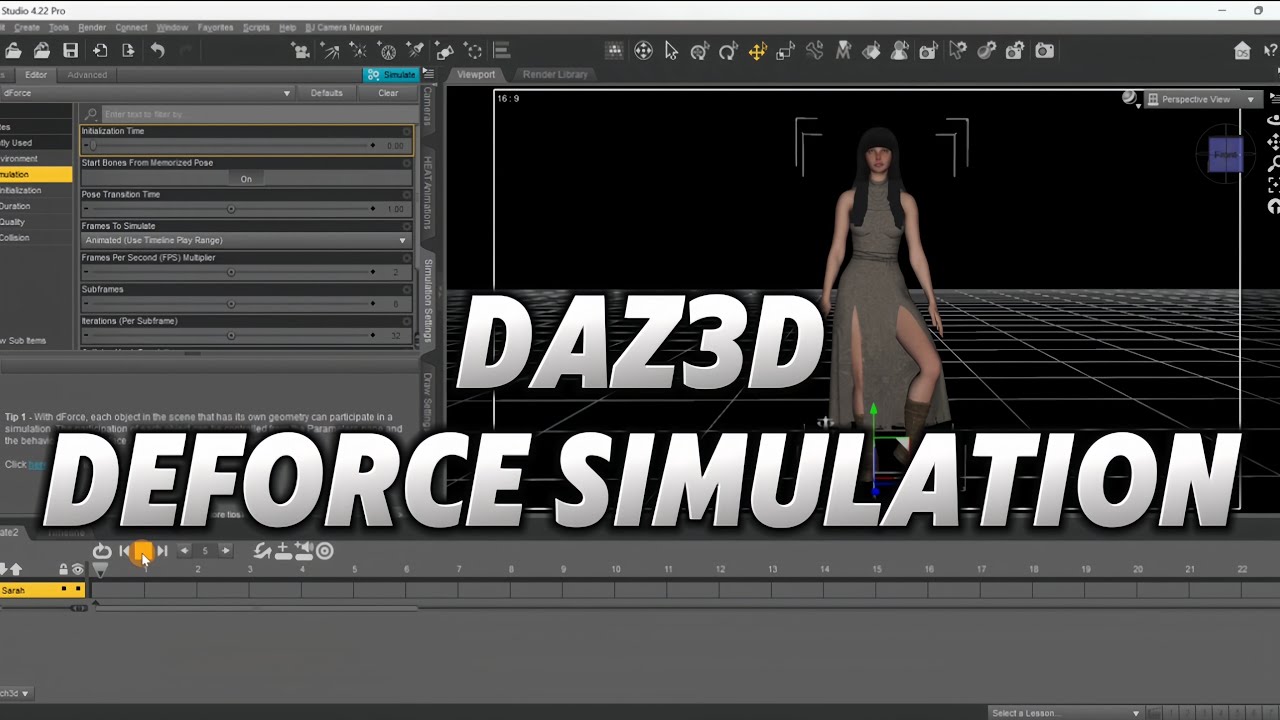
Task: Click the Defaults button
Action: point(326,93)
